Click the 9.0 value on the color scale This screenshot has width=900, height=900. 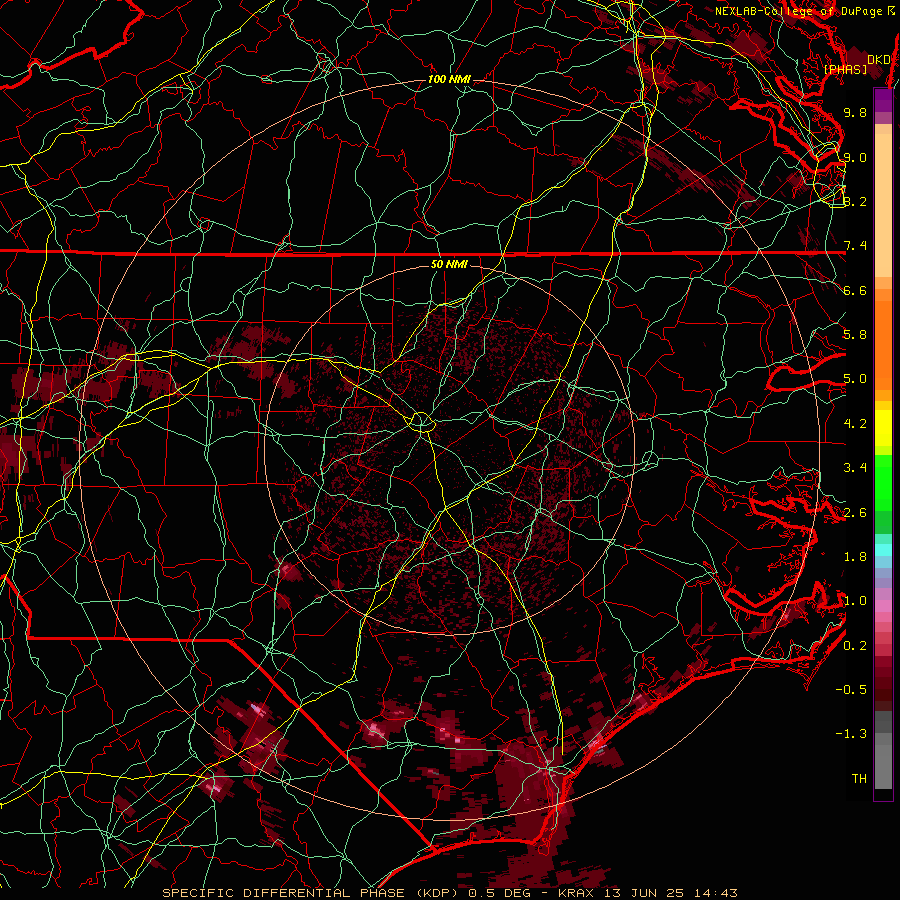point(855,157)
